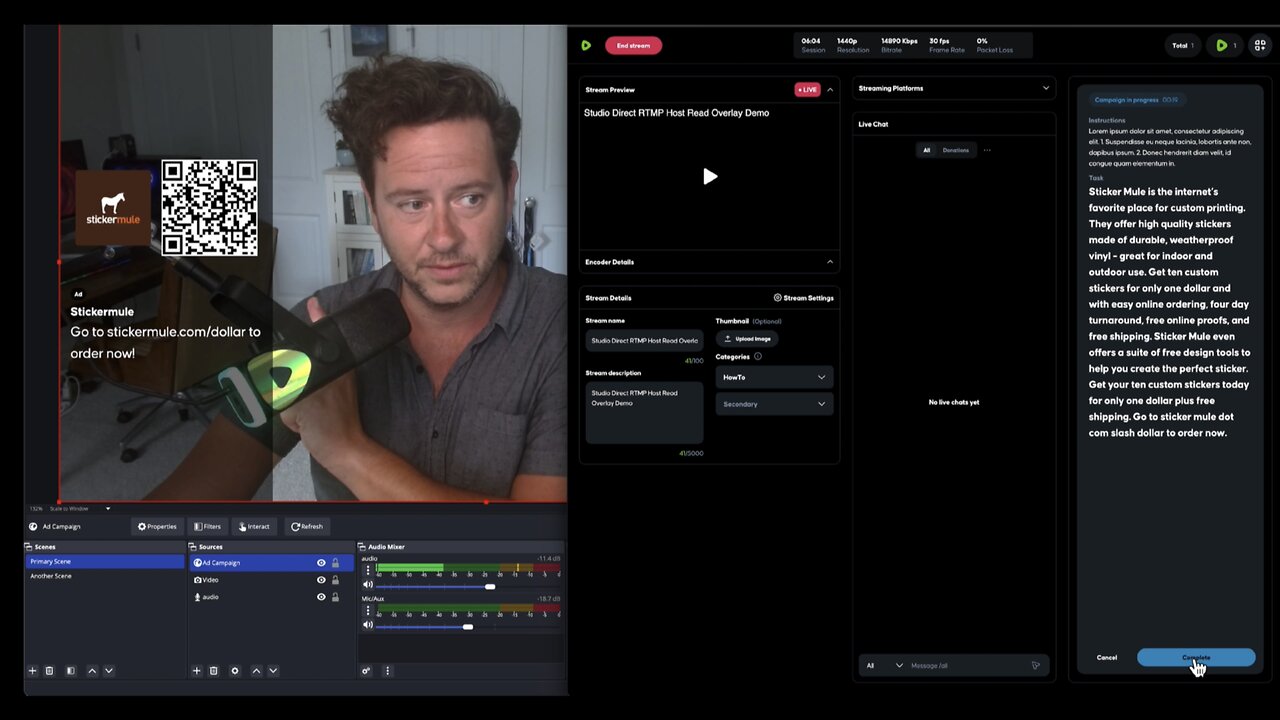1280x720 pixels.
Task: Click the Stream description text box
Action: pos(644,413)
